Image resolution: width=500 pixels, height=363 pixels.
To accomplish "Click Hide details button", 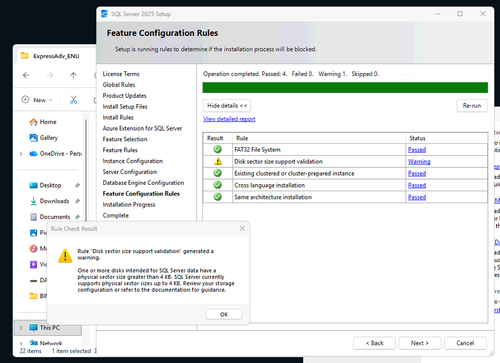I will coord(227,106).
